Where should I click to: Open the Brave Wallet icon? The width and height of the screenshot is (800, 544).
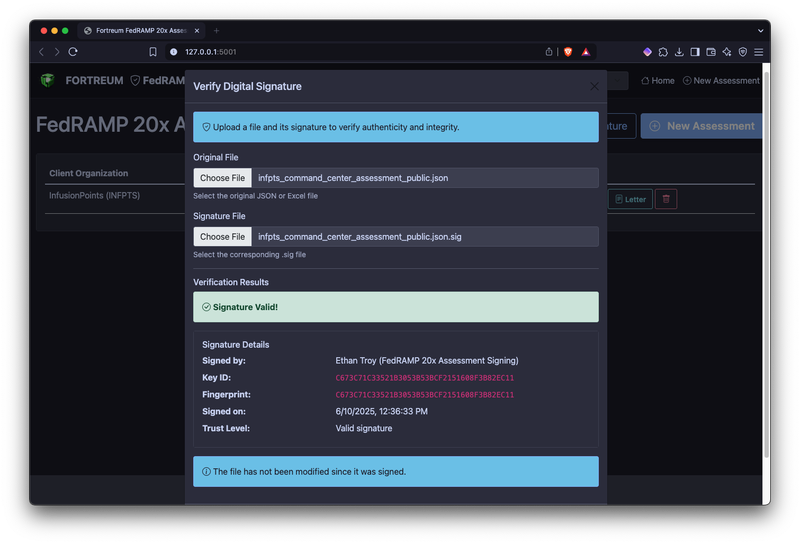[x=711, y=52]
